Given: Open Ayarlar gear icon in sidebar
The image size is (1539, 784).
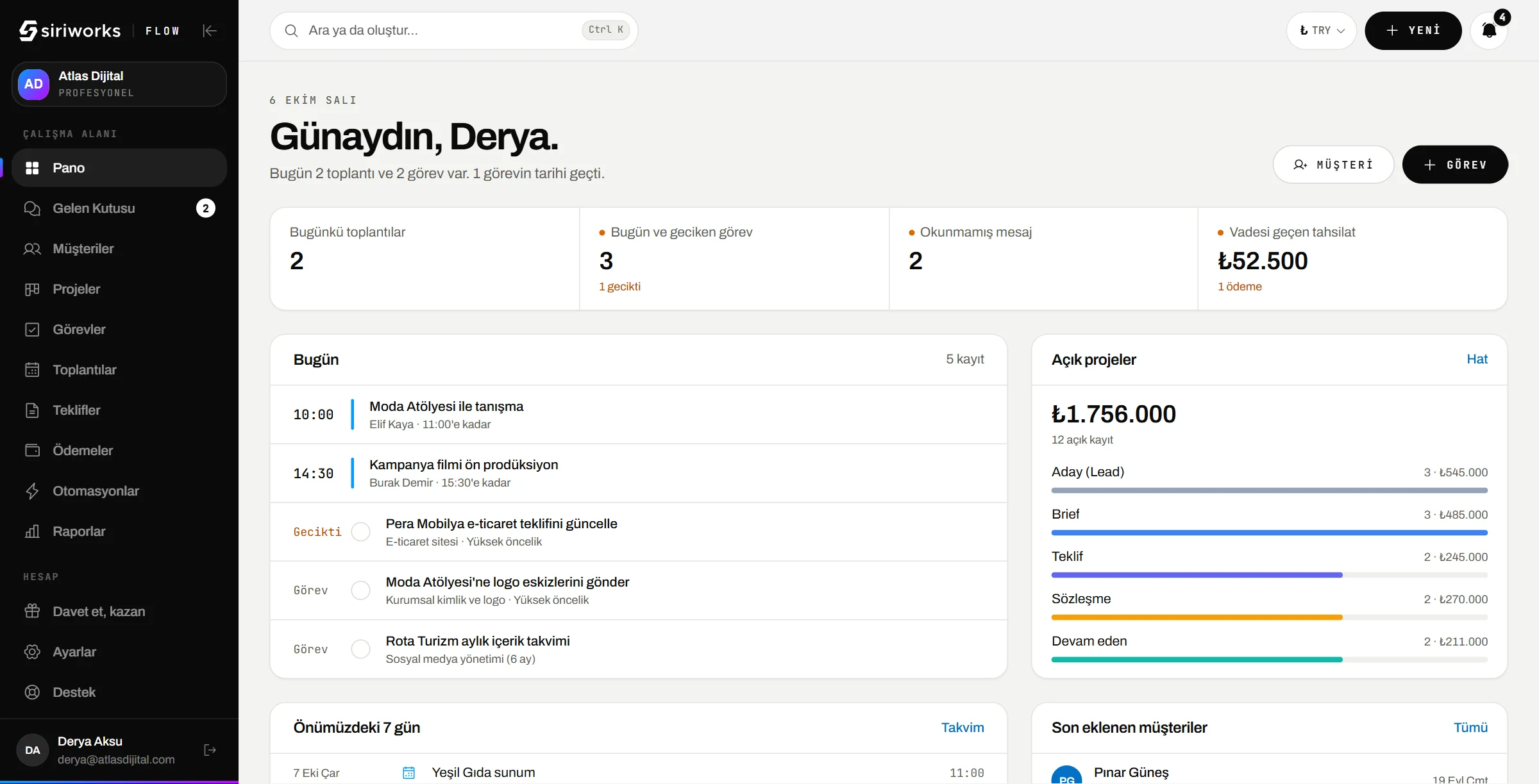Looking at the screenshot, I should point(32,652).
